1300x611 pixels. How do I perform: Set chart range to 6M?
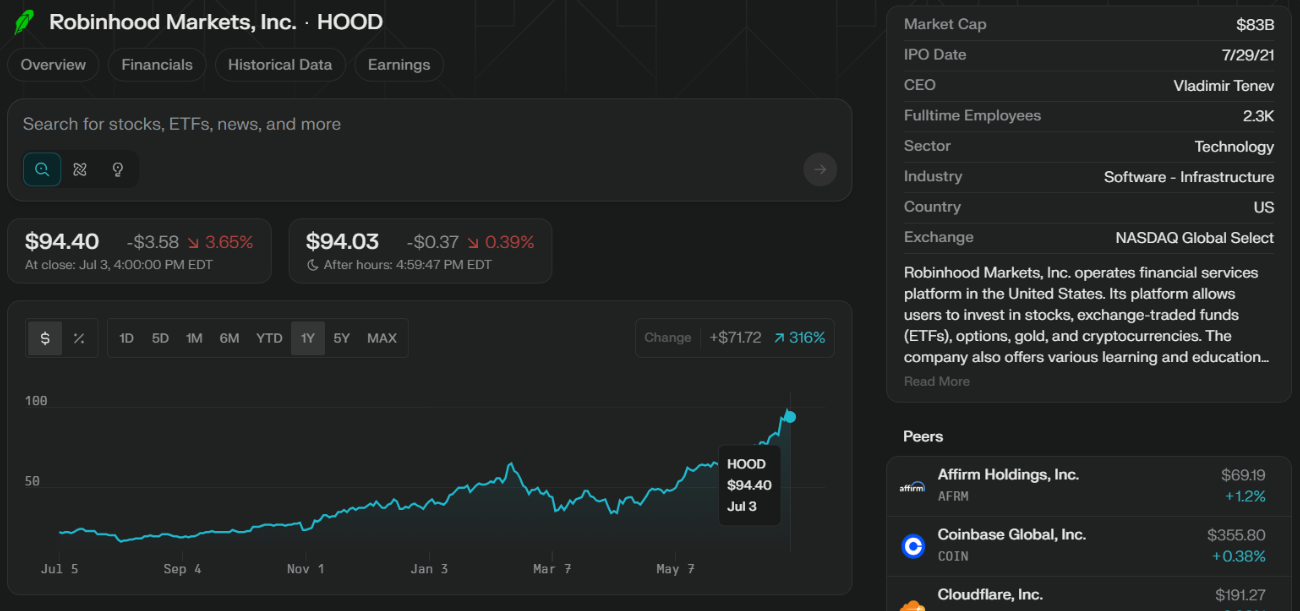click(x=229, y=338)
